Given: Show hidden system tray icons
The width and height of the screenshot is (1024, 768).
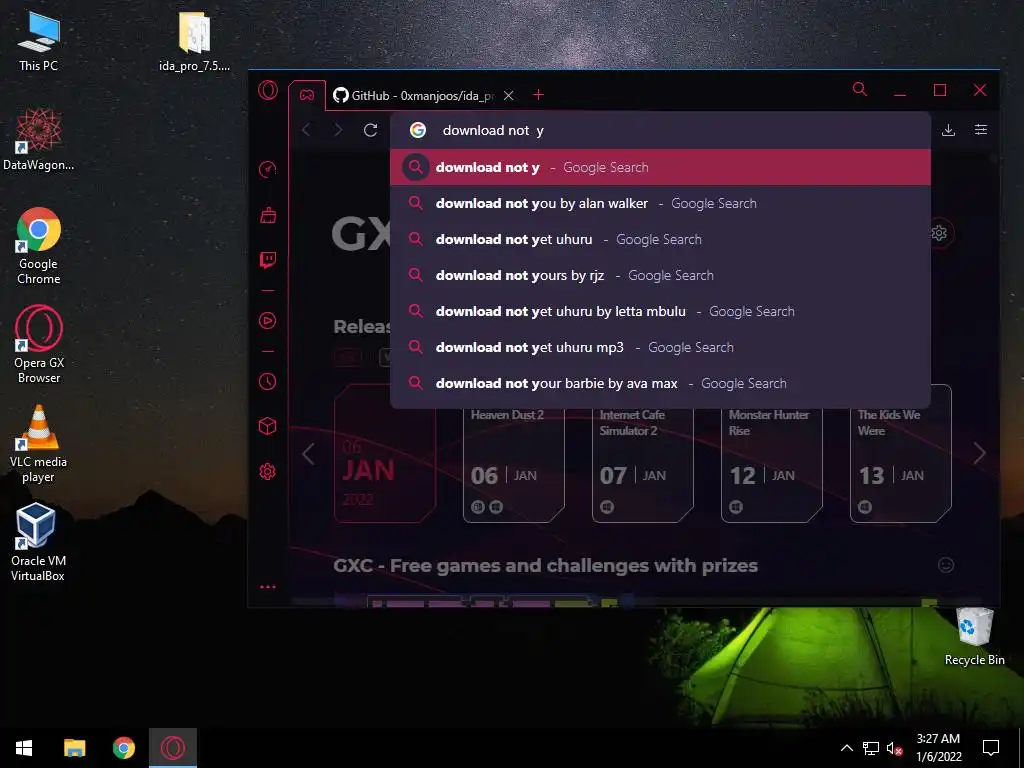Looking at the screenshot, I should [846, 748].
